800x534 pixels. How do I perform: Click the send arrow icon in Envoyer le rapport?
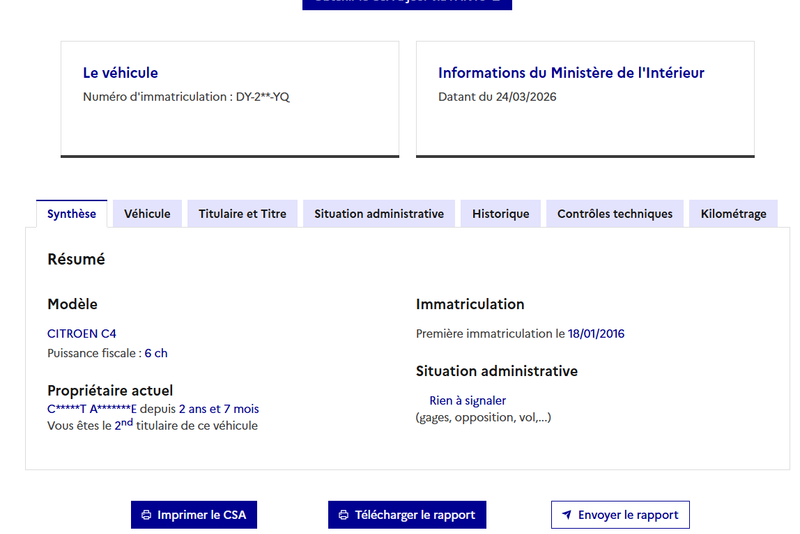tap(566, 515)
